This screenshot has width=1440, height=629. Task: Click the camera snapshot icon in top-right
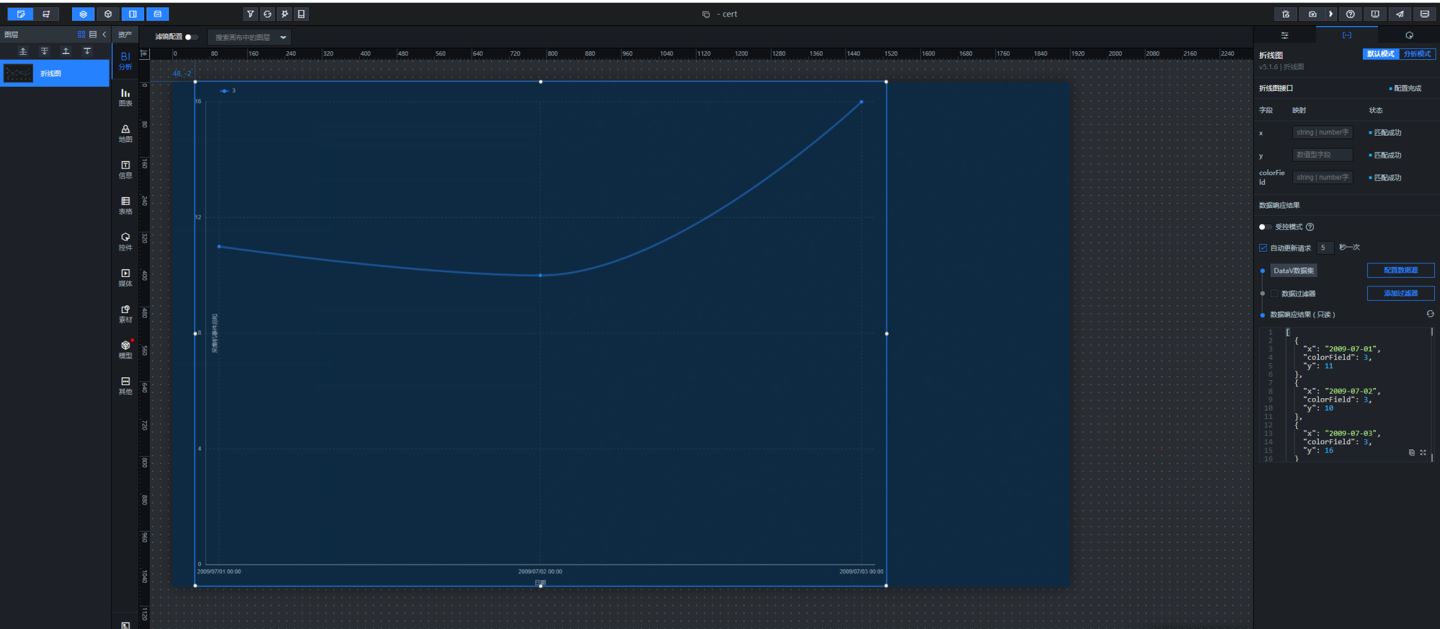pos(1313,14)
